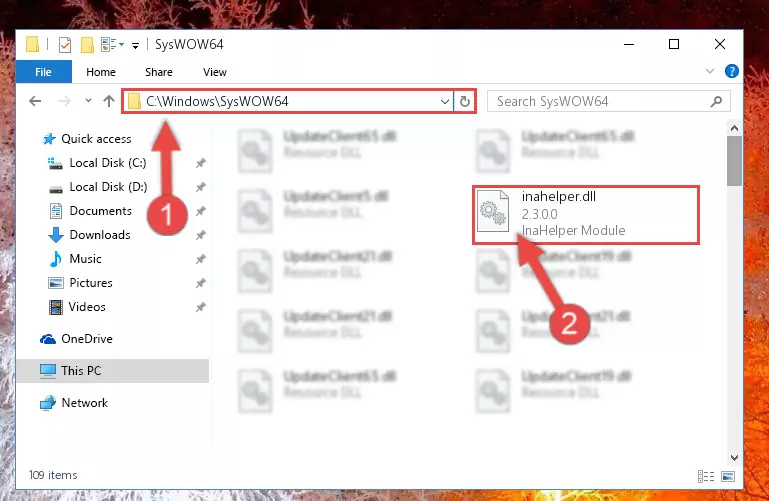The image size is (769, 501).
Task: Refresh the SysWOW64 folder
Action: [x=464, y=101]
